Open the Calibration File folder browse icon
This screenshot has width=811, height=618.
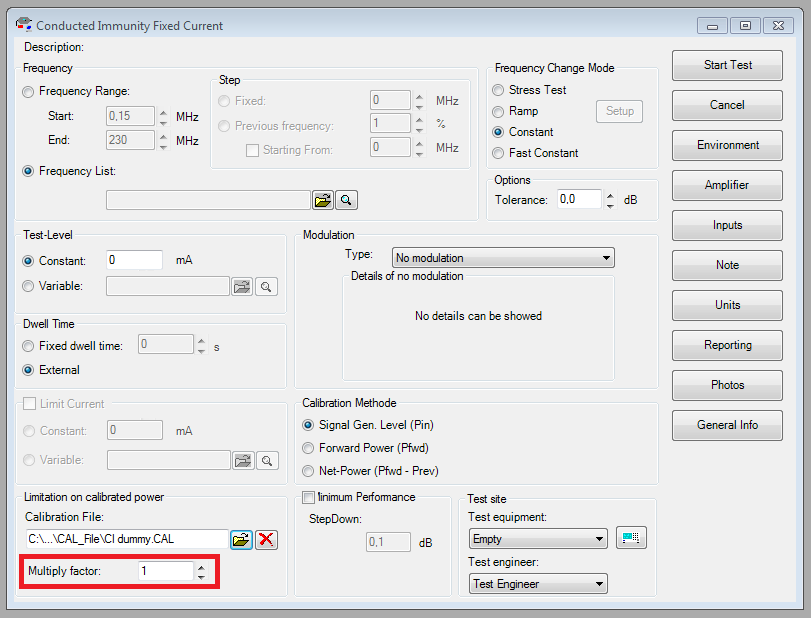click(240, 539)
